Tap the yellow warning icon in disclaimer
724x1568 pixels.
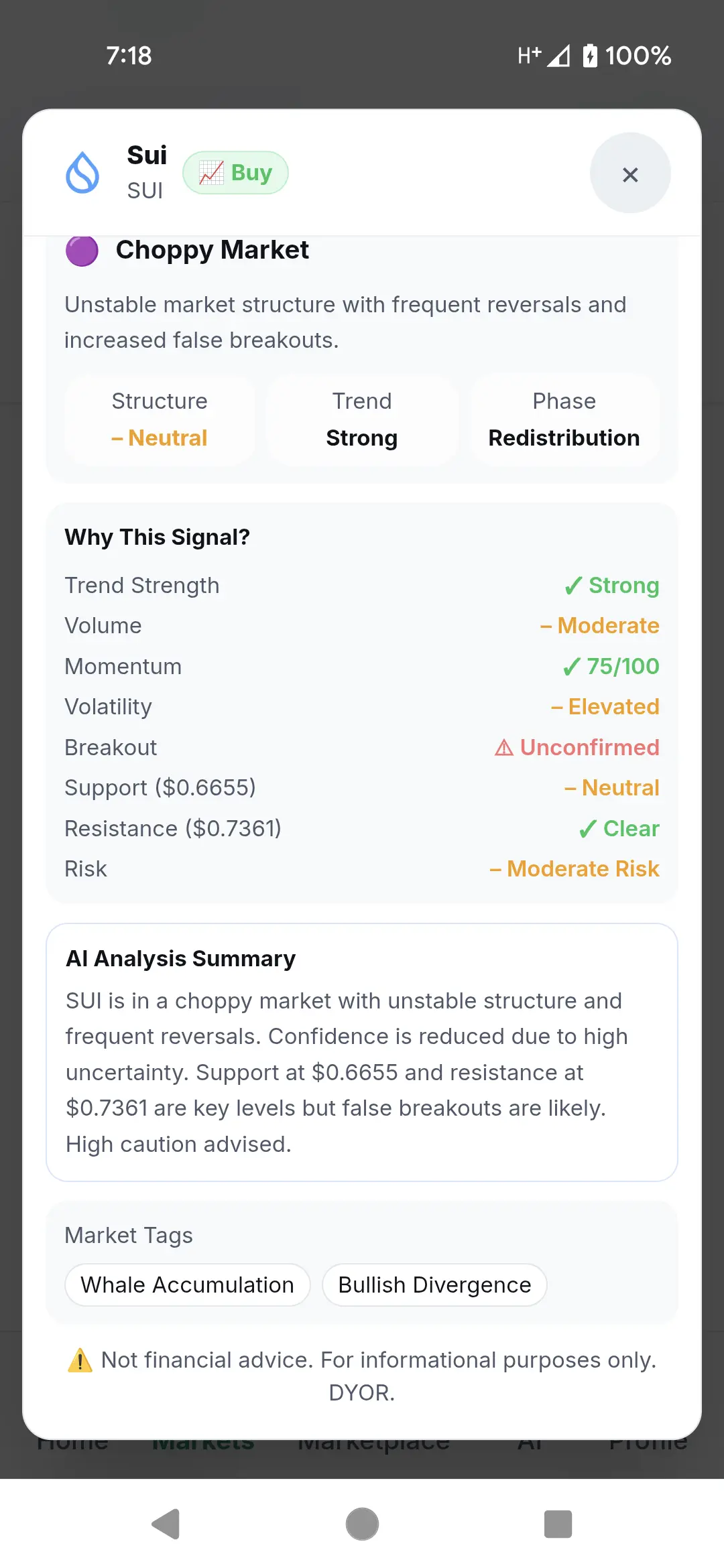80,1360
